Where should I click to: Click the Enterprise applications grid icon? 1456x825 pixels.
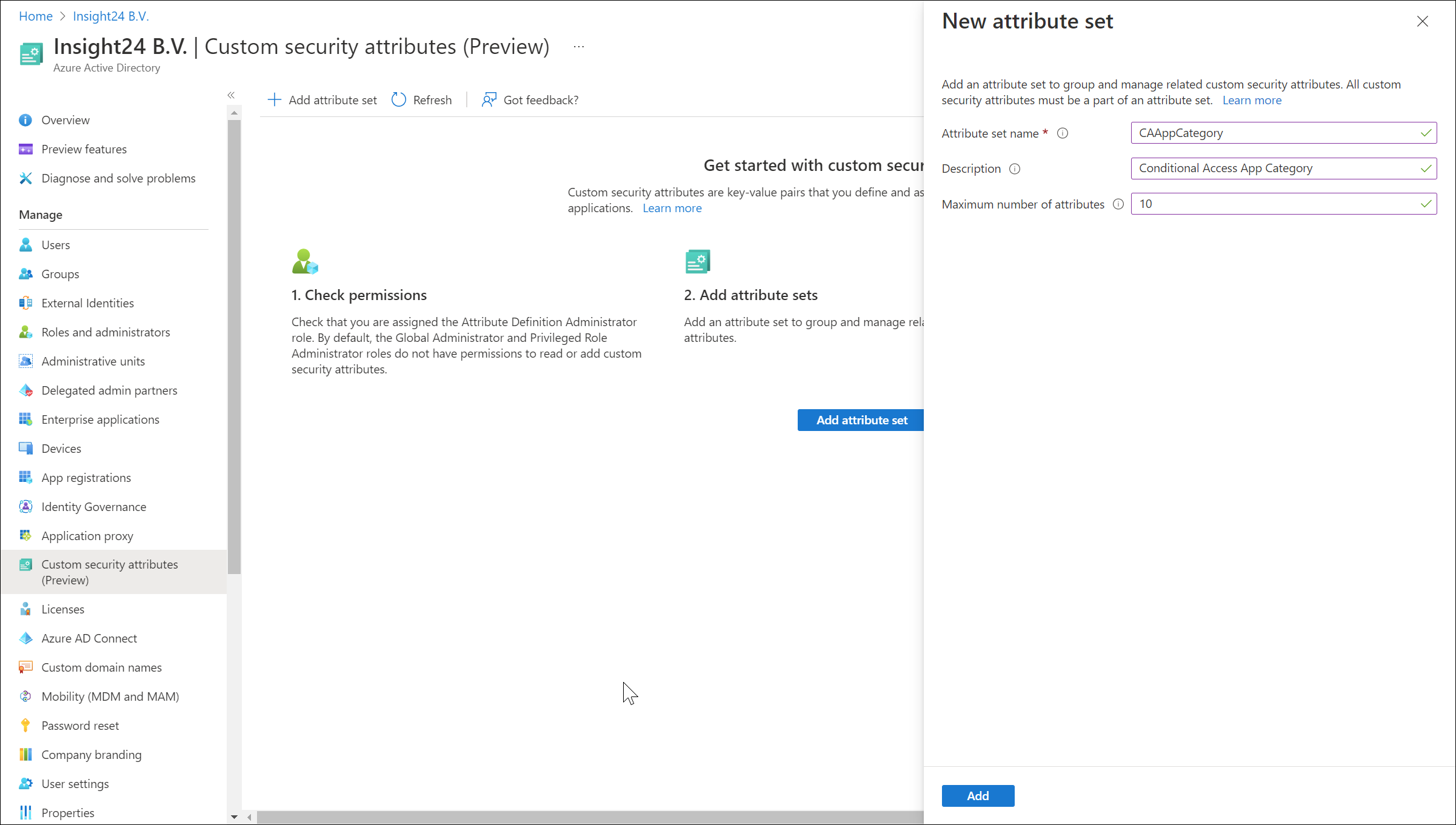coord(25,419)
